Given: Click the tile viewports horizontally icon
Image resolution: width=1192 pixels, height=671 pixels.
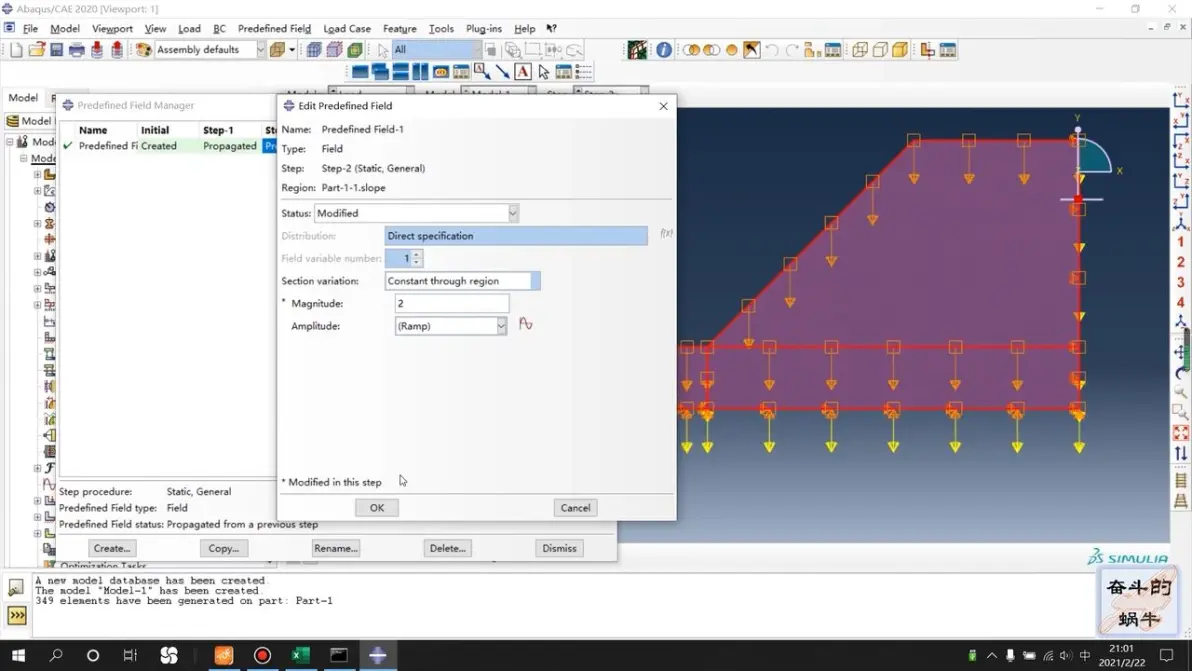Looking at the screenshot, I should (400, 71).
